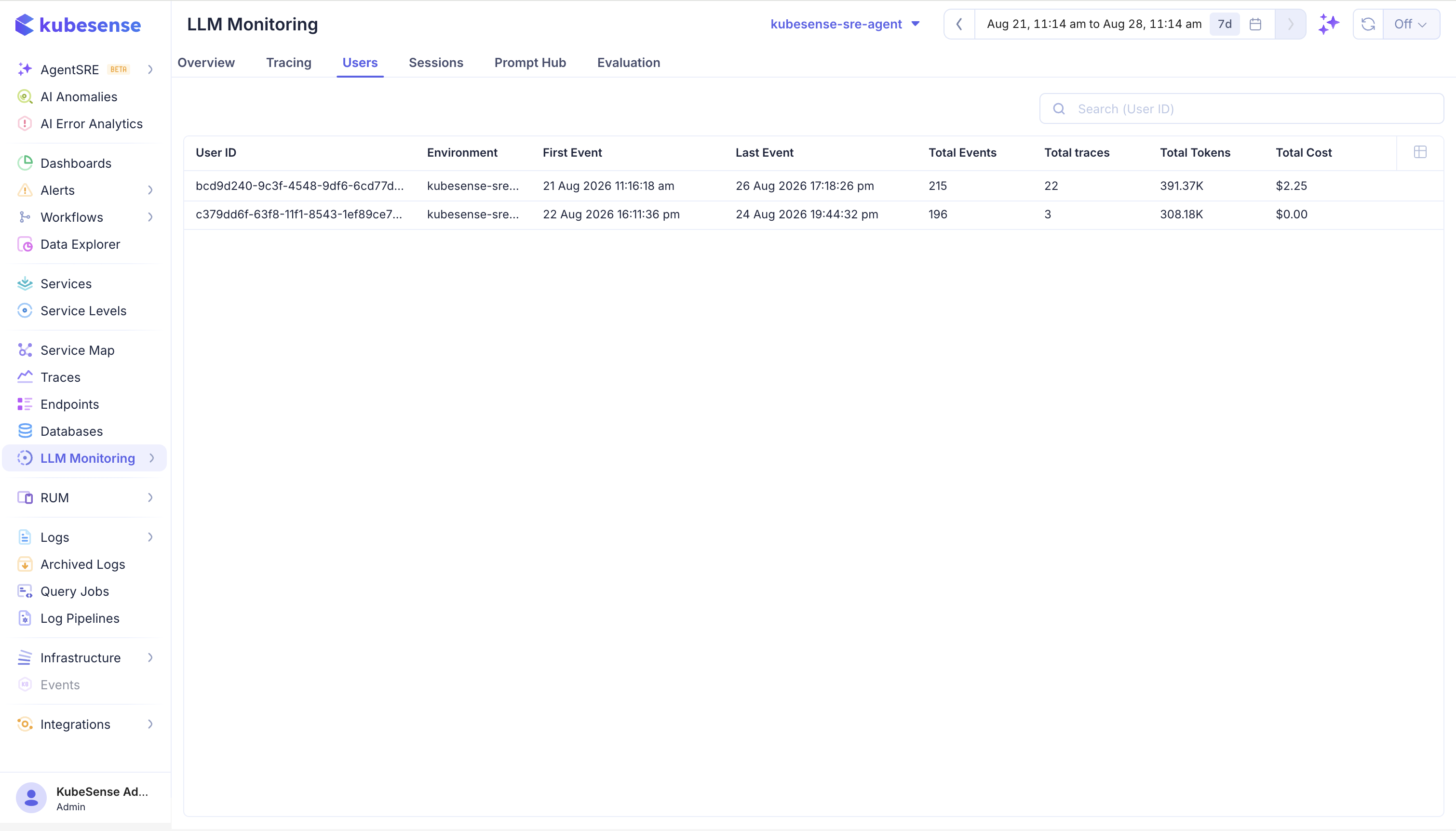Click the 7d time range button
1456x831 pixels.
click(x=1225, y=24)
